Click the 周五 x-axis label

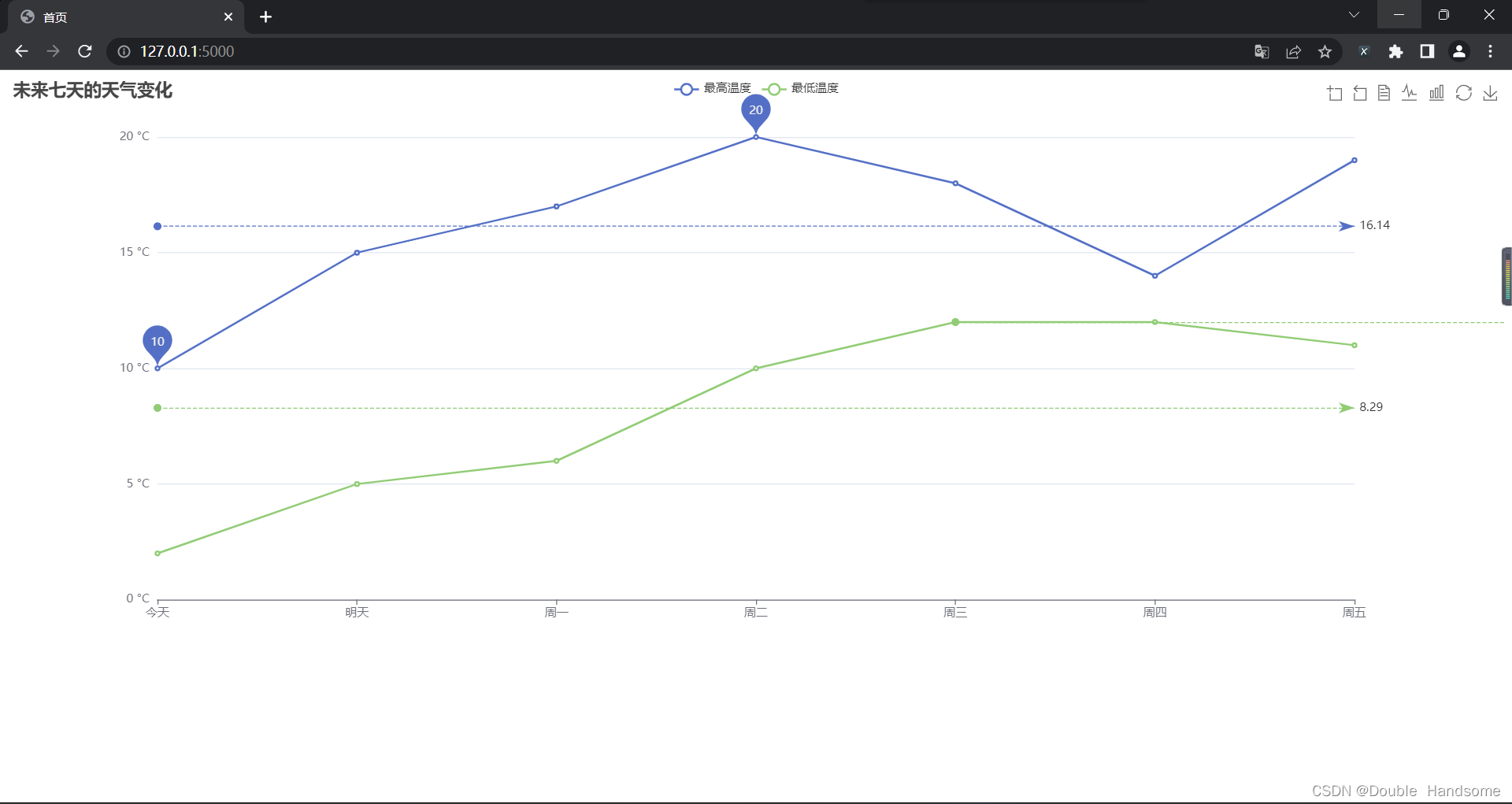(x=1354, y=612)
